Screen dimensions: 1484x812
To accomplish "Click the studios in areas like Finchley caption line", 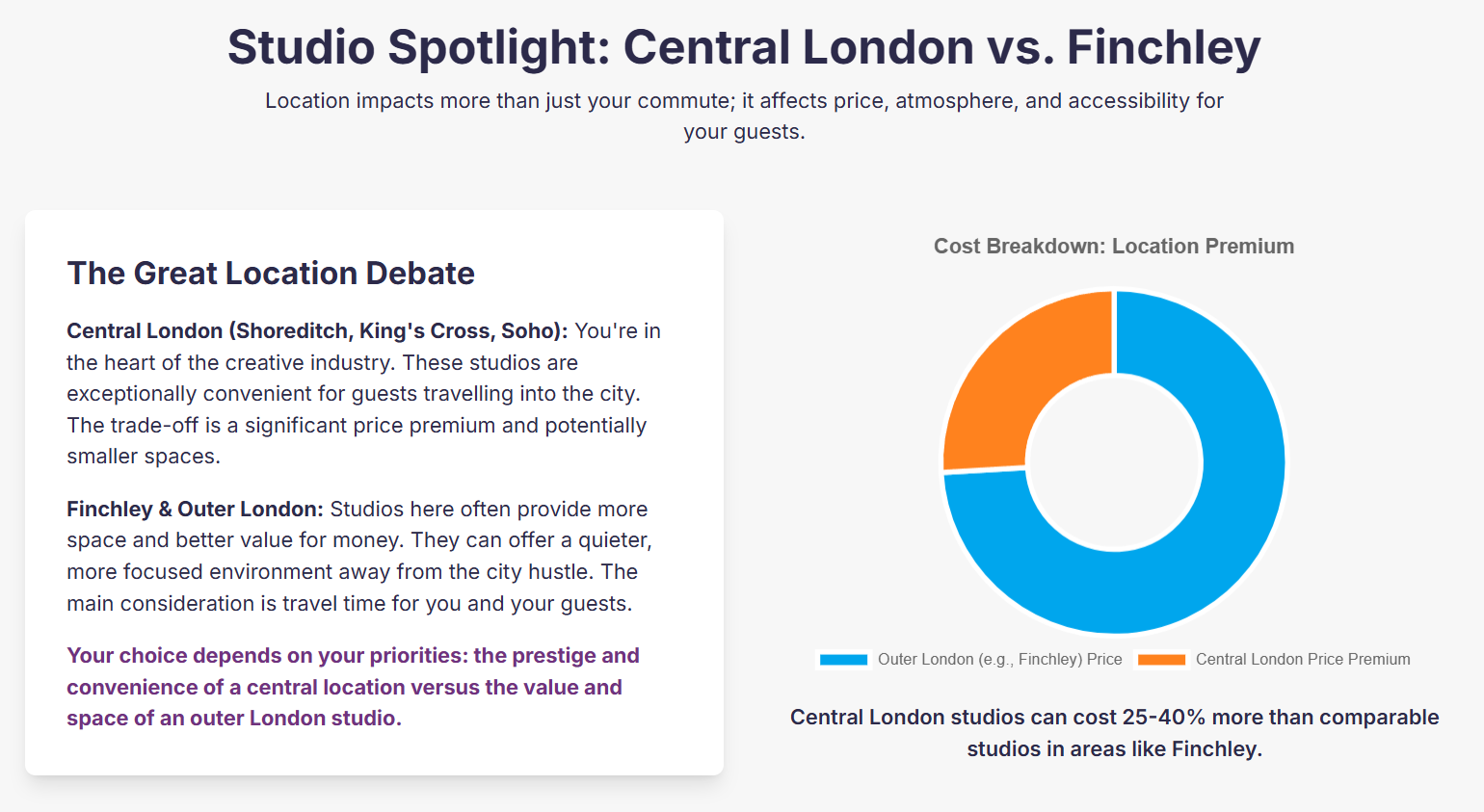I will (1115, 749).
